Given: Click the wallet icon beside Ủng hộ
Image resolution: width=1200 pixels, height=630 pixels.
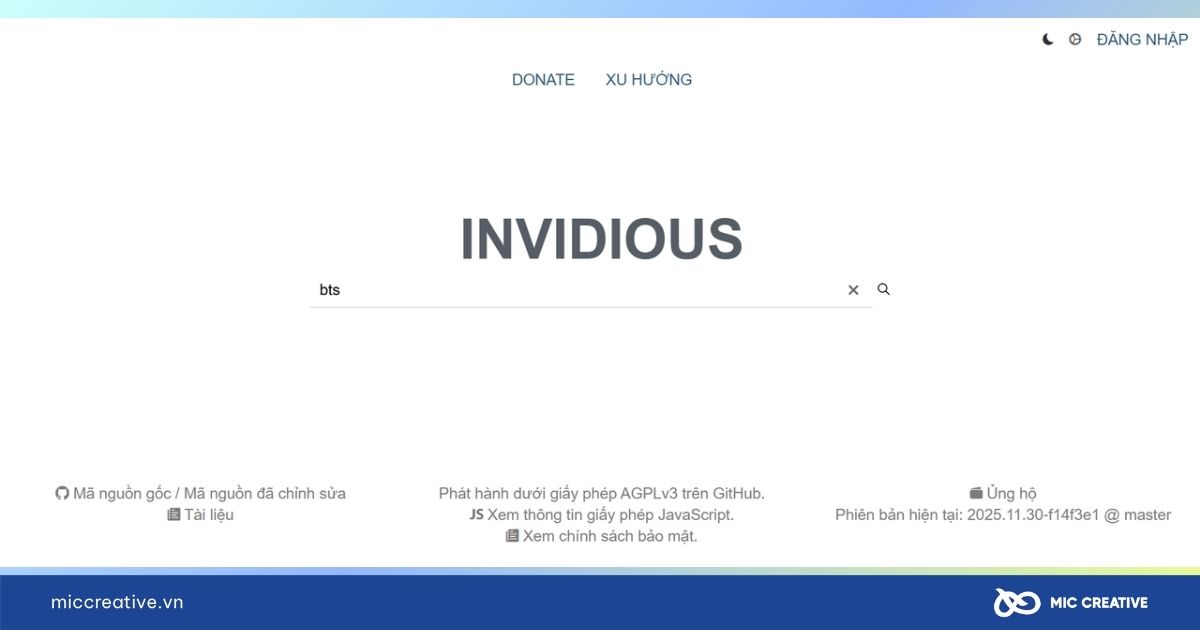Looking at the screenshot, I should (x=976, y=494).
